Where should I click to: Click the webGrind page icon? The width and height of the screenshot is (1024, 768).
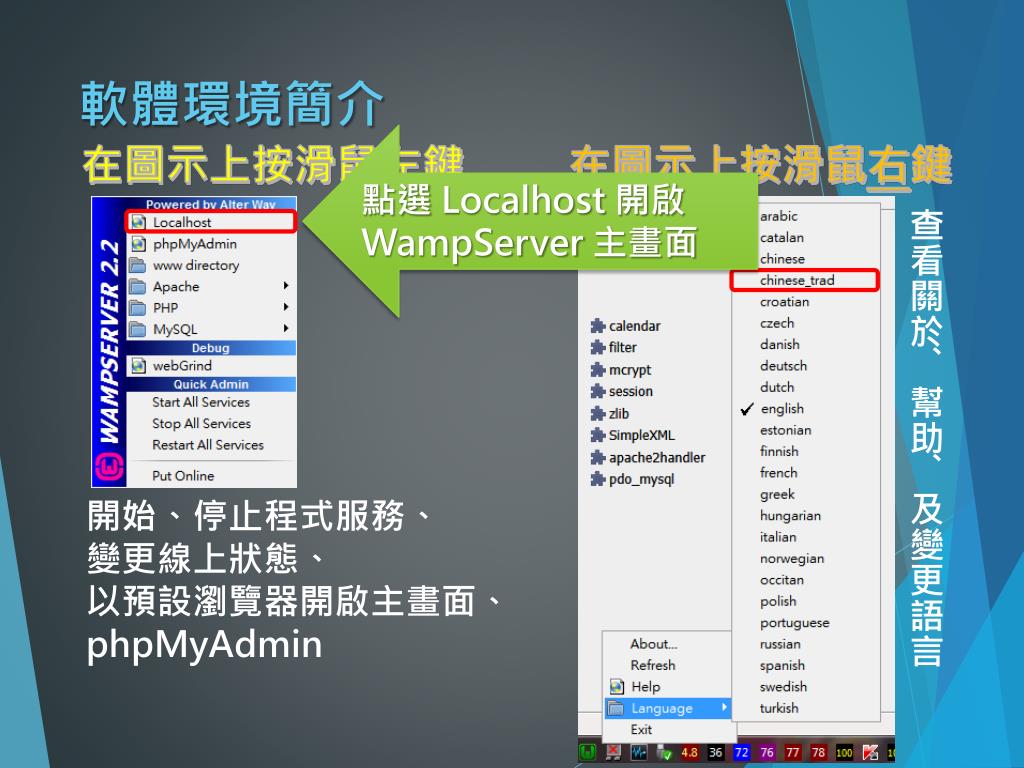tap(138, 366)
